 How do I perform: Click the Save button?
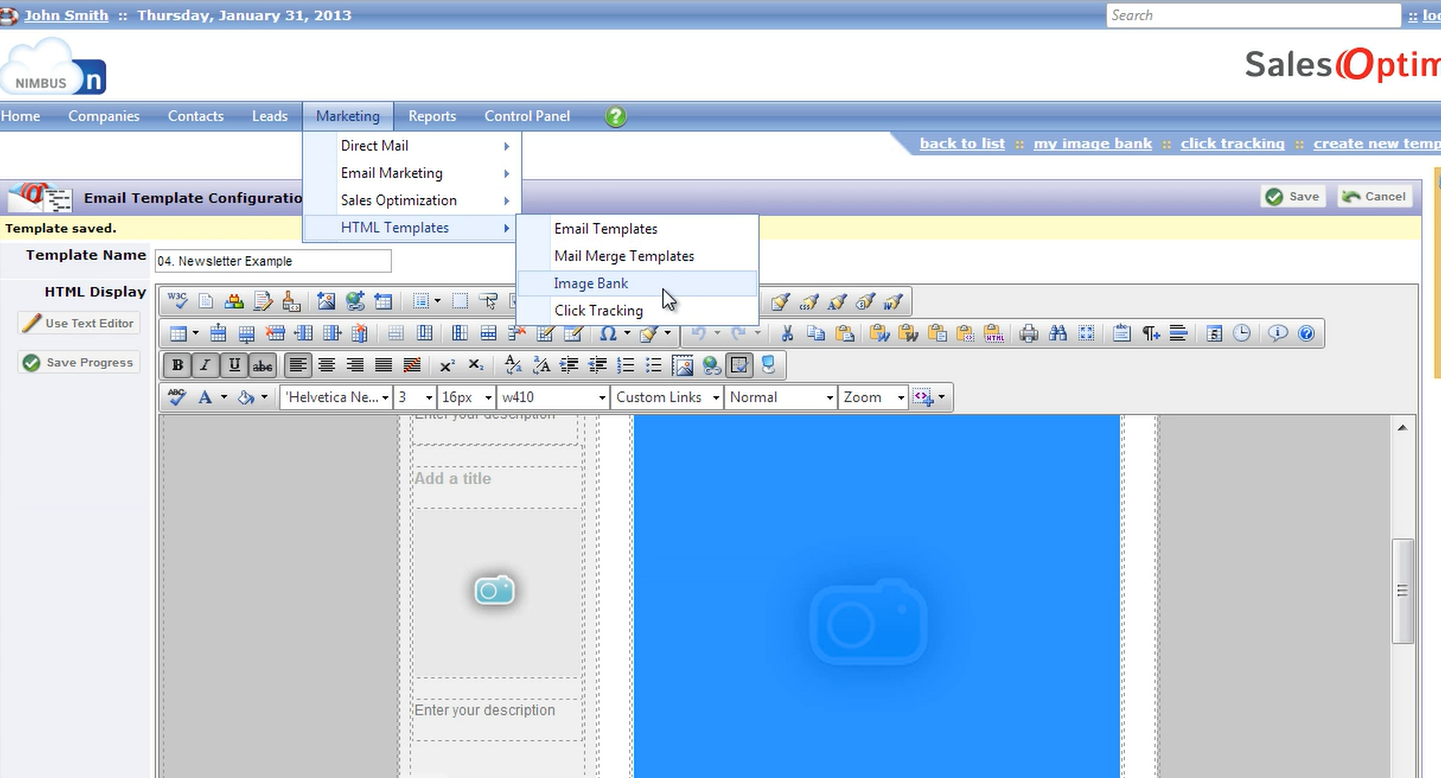pyautogui.click(x=1292, y=196)
